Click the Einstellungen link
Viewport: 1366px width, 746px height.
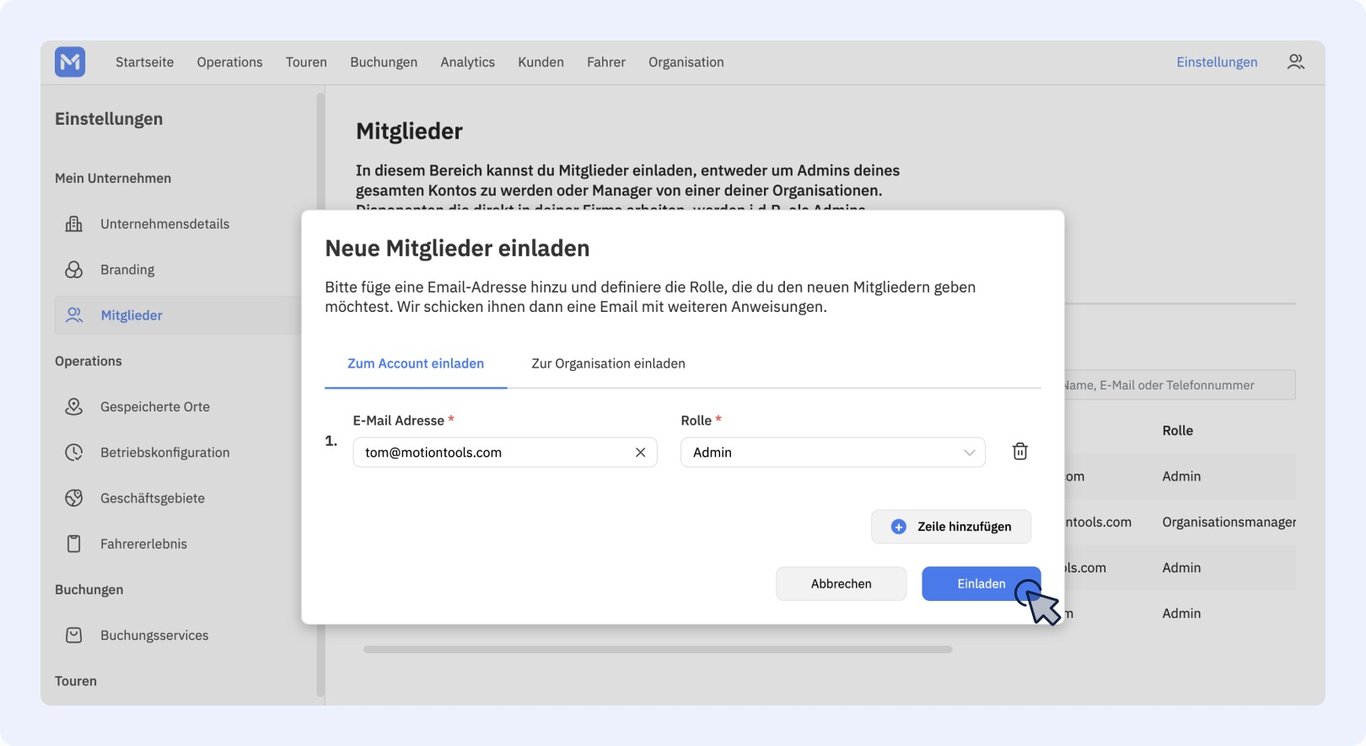(1217, 62)
